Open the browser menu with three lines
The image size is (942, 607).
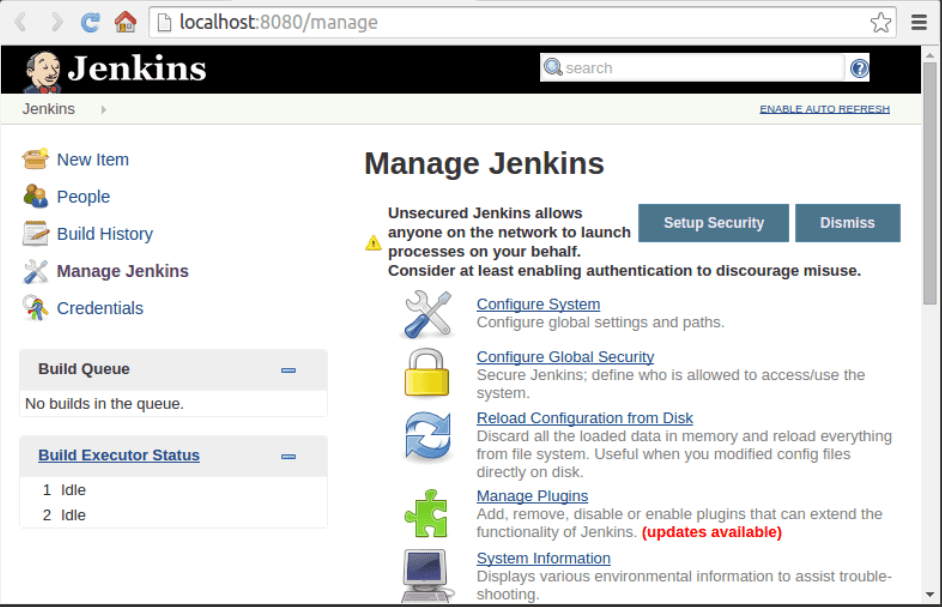pyautogui.click(x=919, y=21)
